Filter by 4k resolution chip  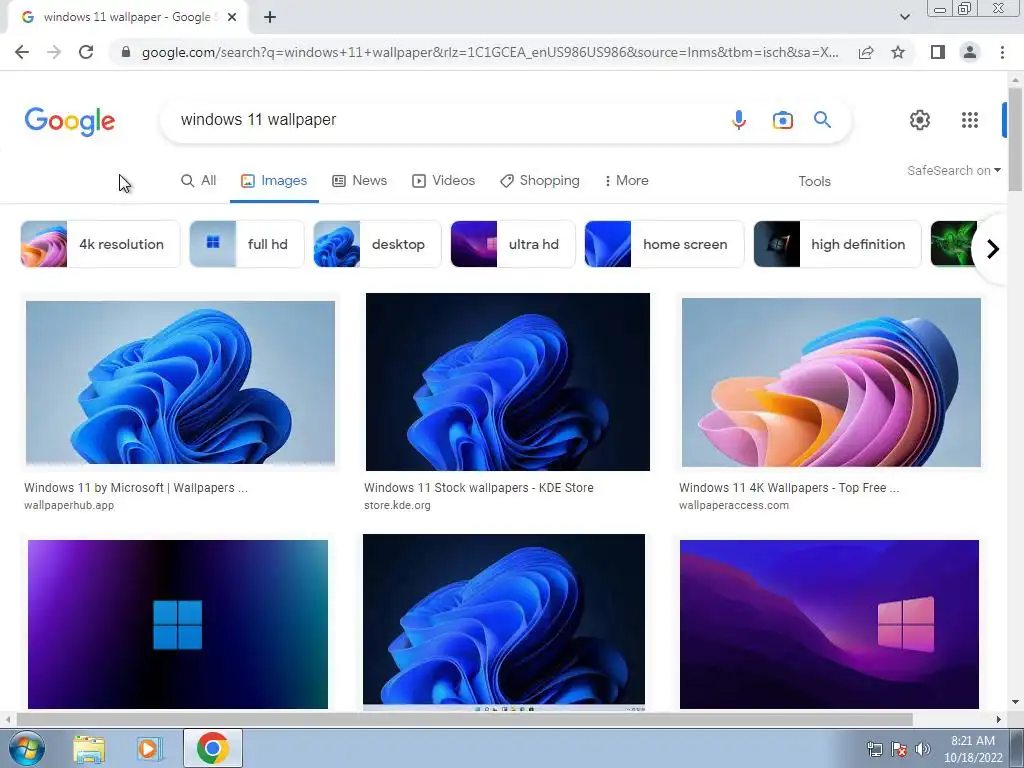pos(100,244)
